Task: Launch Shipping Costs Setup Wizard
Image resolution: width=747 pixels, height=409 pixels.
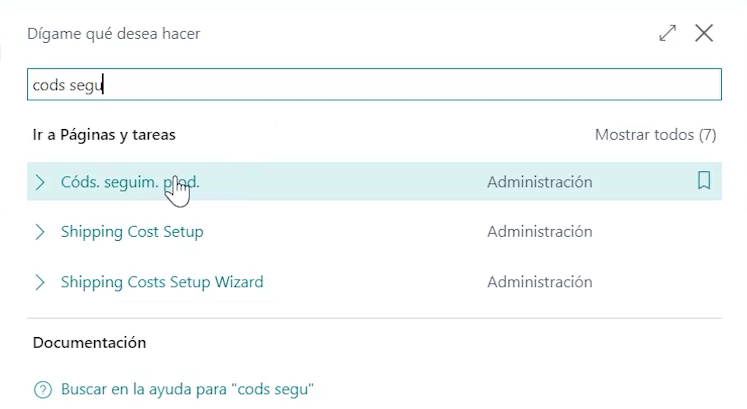Action: pyautogui.click(x=162, y=282)
